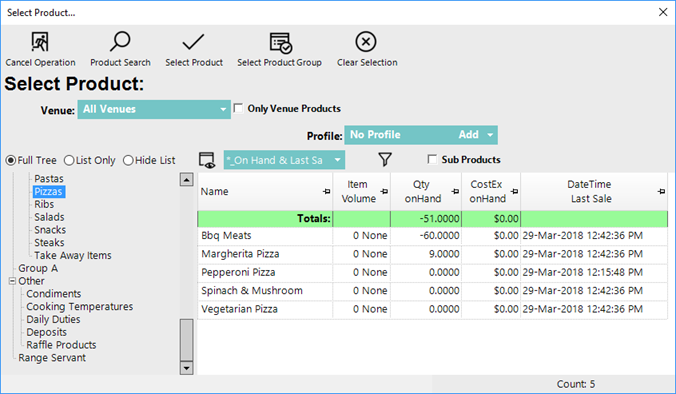Click the -51.0000 totals cell
Screen dimensions: 676x394
[x=426, y=219]
